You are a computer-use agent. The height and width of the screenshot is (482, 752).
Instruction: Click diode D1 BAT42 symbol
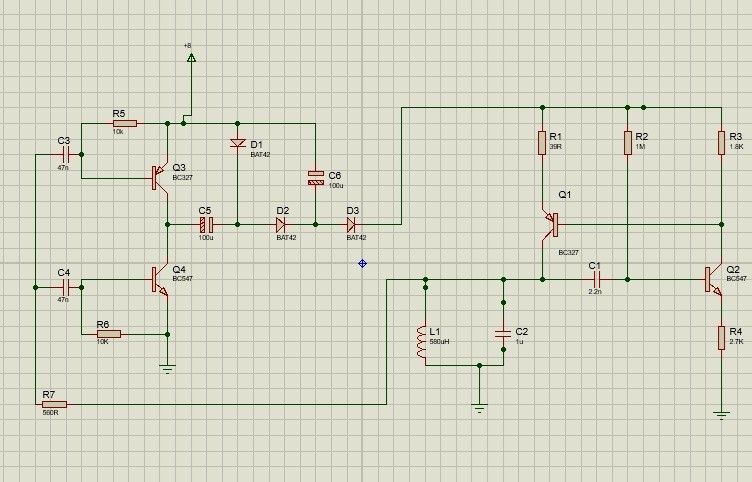pyautogui.click(x=237, y=143)
